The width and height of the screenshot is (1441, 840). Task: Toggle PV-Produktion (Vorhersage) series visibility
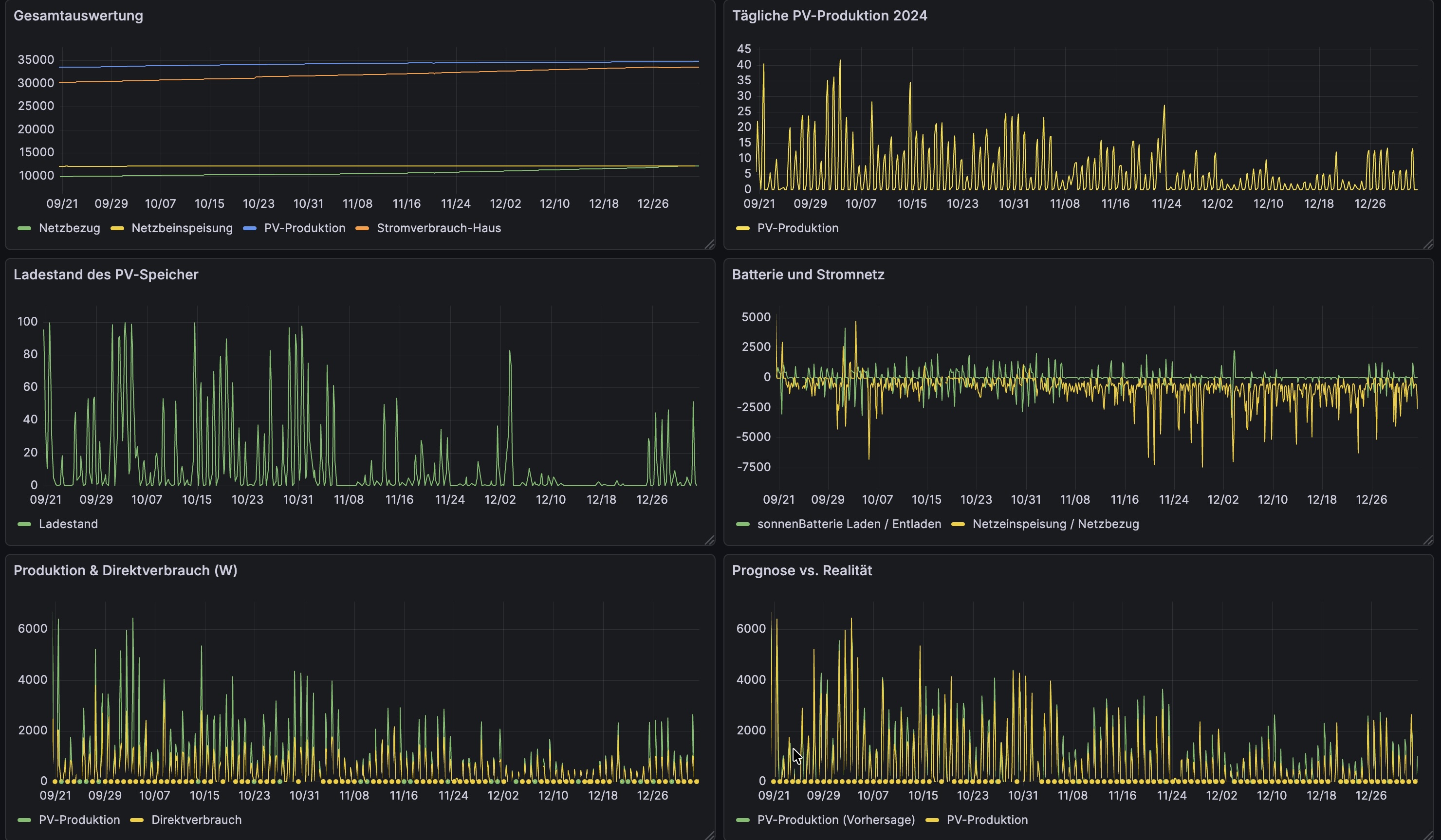(835, 820)
